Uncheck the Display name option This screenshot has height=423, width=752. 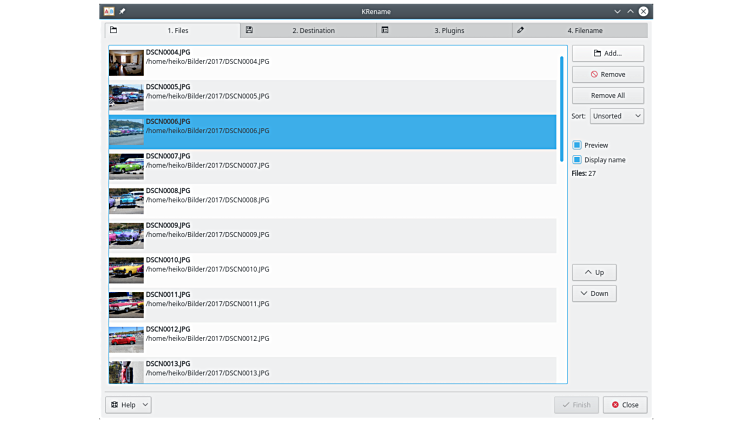coord(577,160)
